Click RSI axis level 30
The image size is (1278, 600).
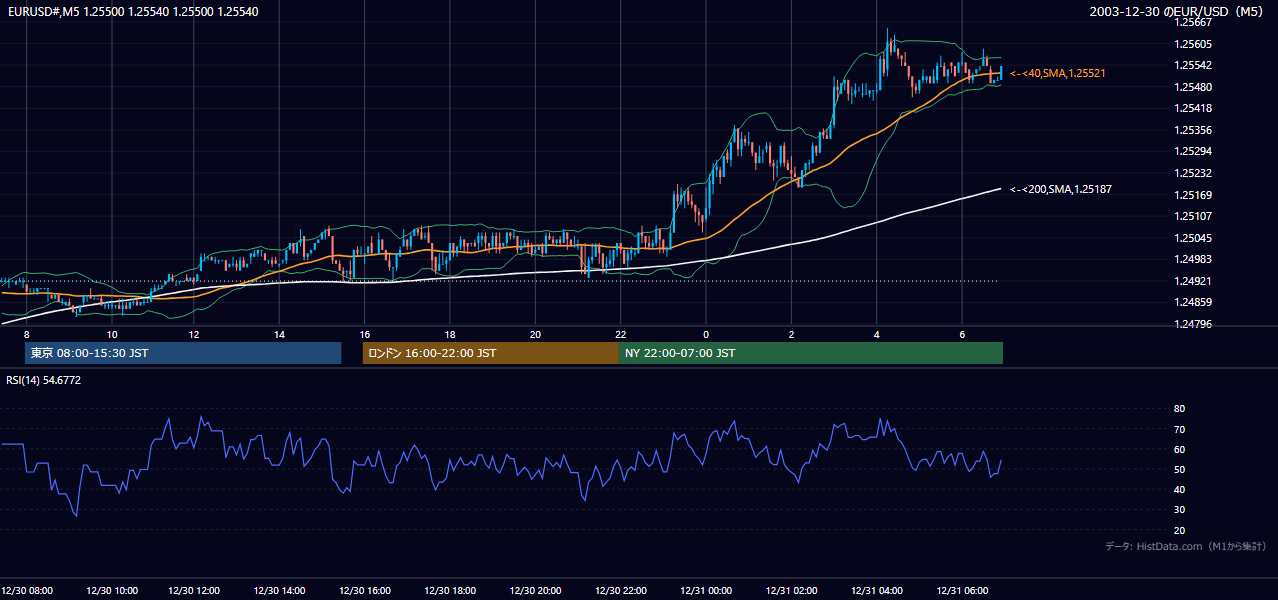tap(1179, 510)
